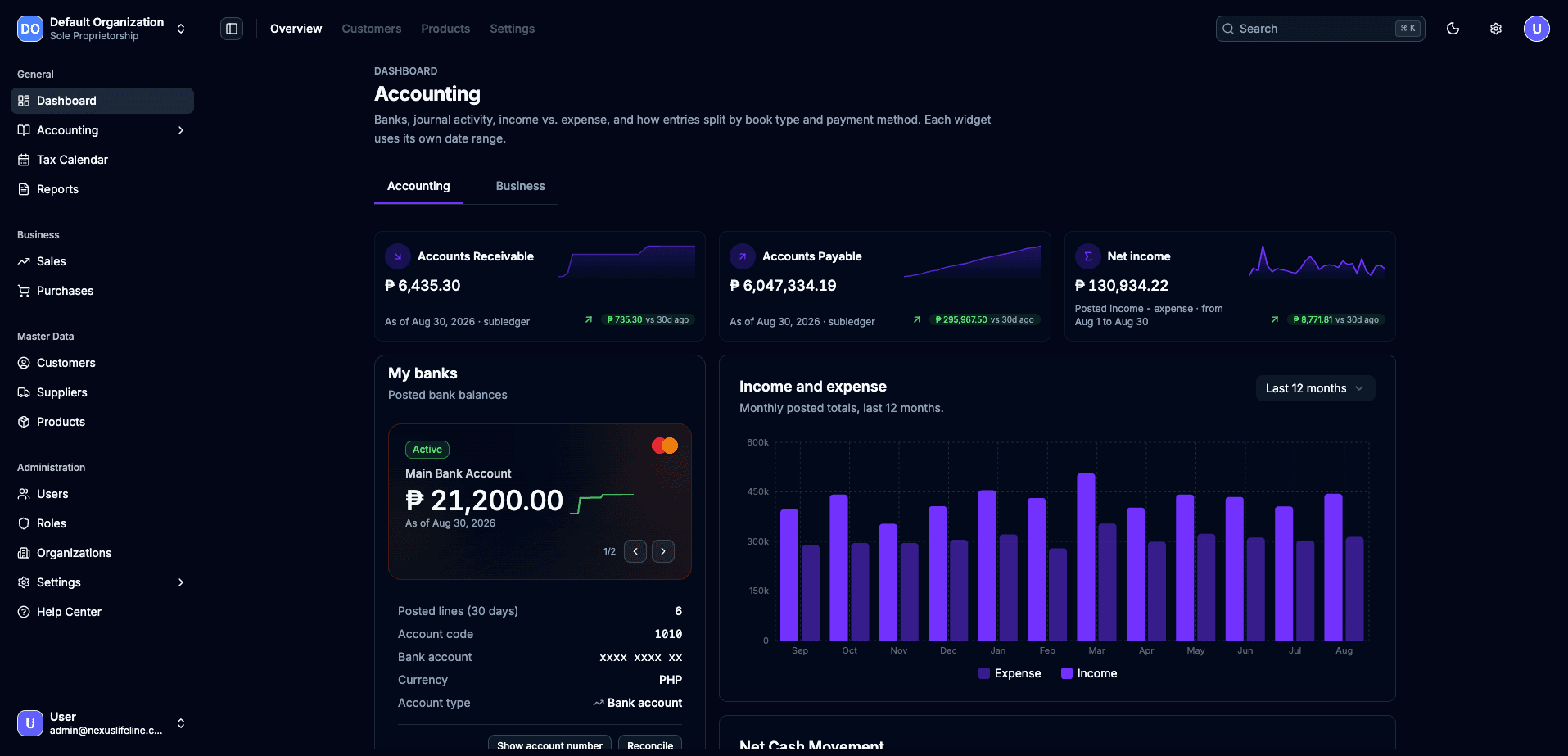
Task: Open the user avatar menu in header
Action: click(1537, 29)
